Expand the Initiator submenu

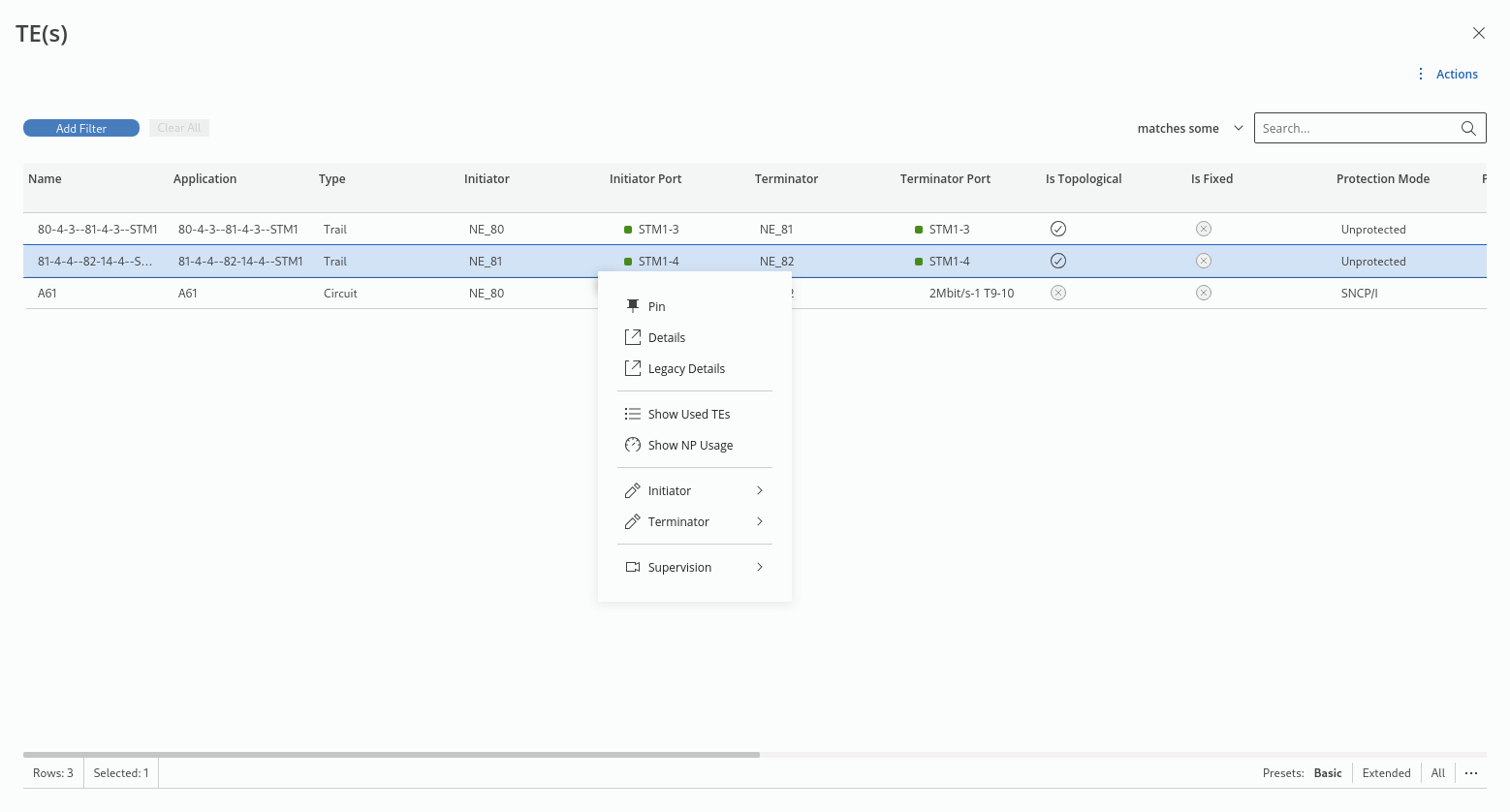[x=759, y=490]
